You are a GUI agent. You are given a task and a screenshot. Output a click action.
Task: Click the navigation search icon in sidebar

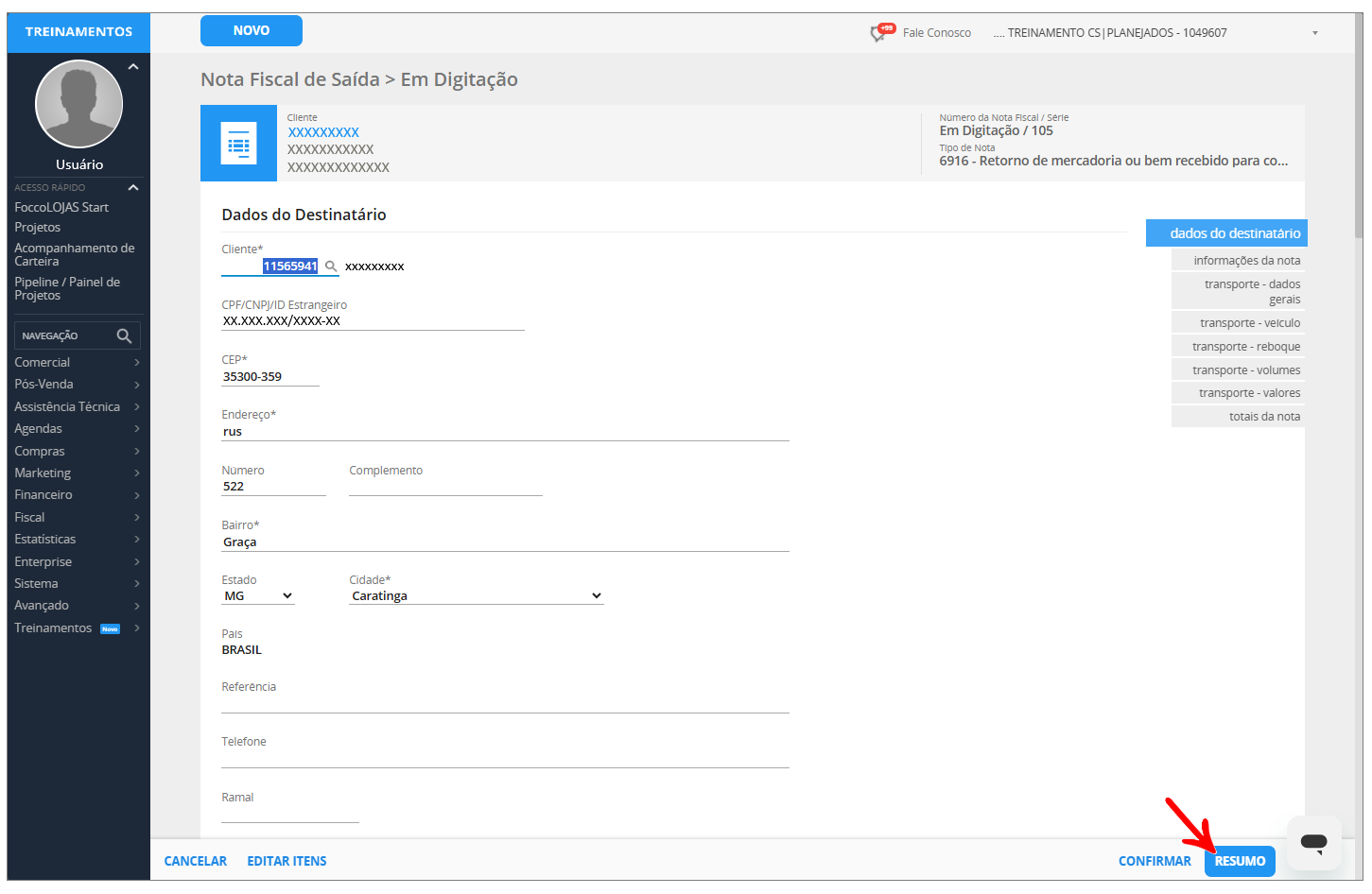pyautogui.click(x=124, y=336)
